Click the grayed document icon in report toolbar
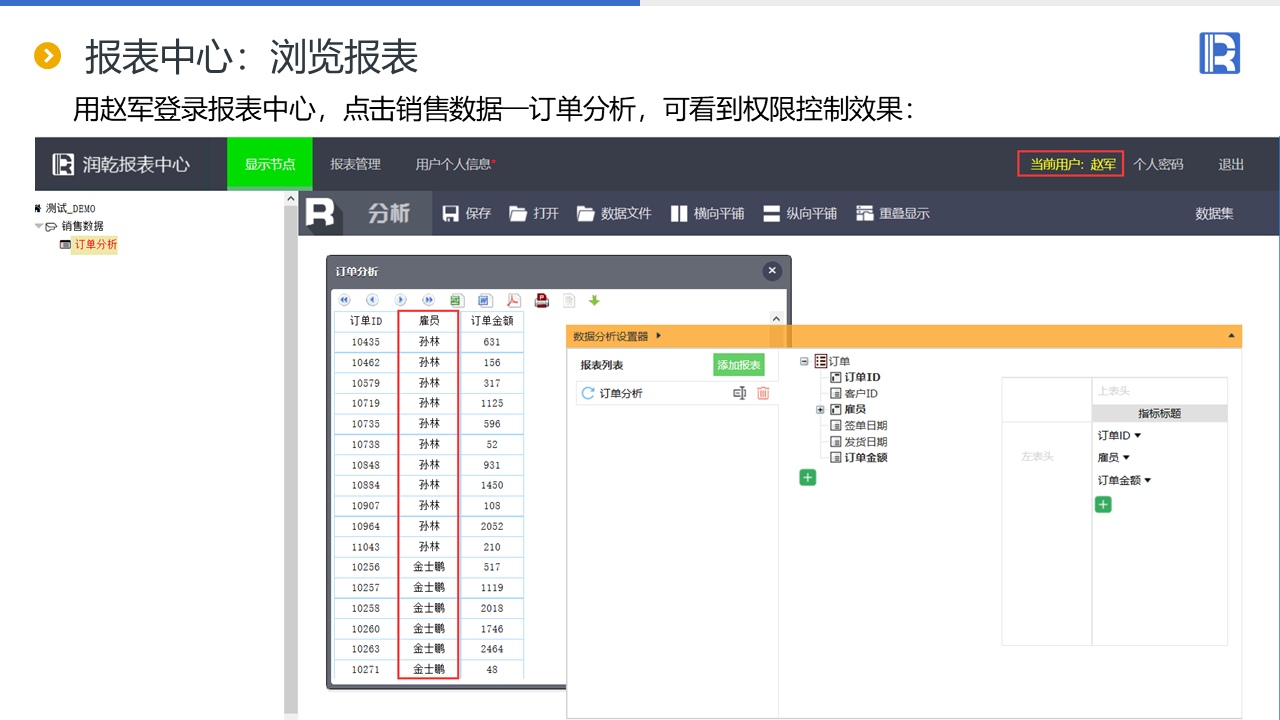 click(569, 300)
